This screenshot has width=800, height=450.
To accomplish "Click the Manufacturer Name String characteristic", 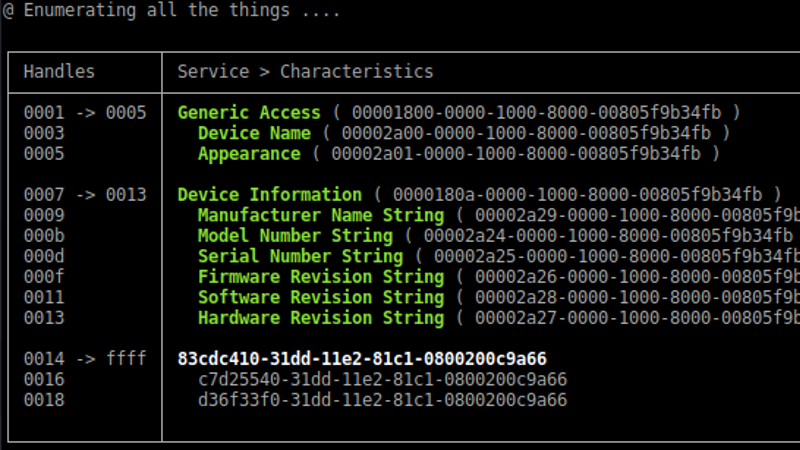I will click(x=320, y=215).
